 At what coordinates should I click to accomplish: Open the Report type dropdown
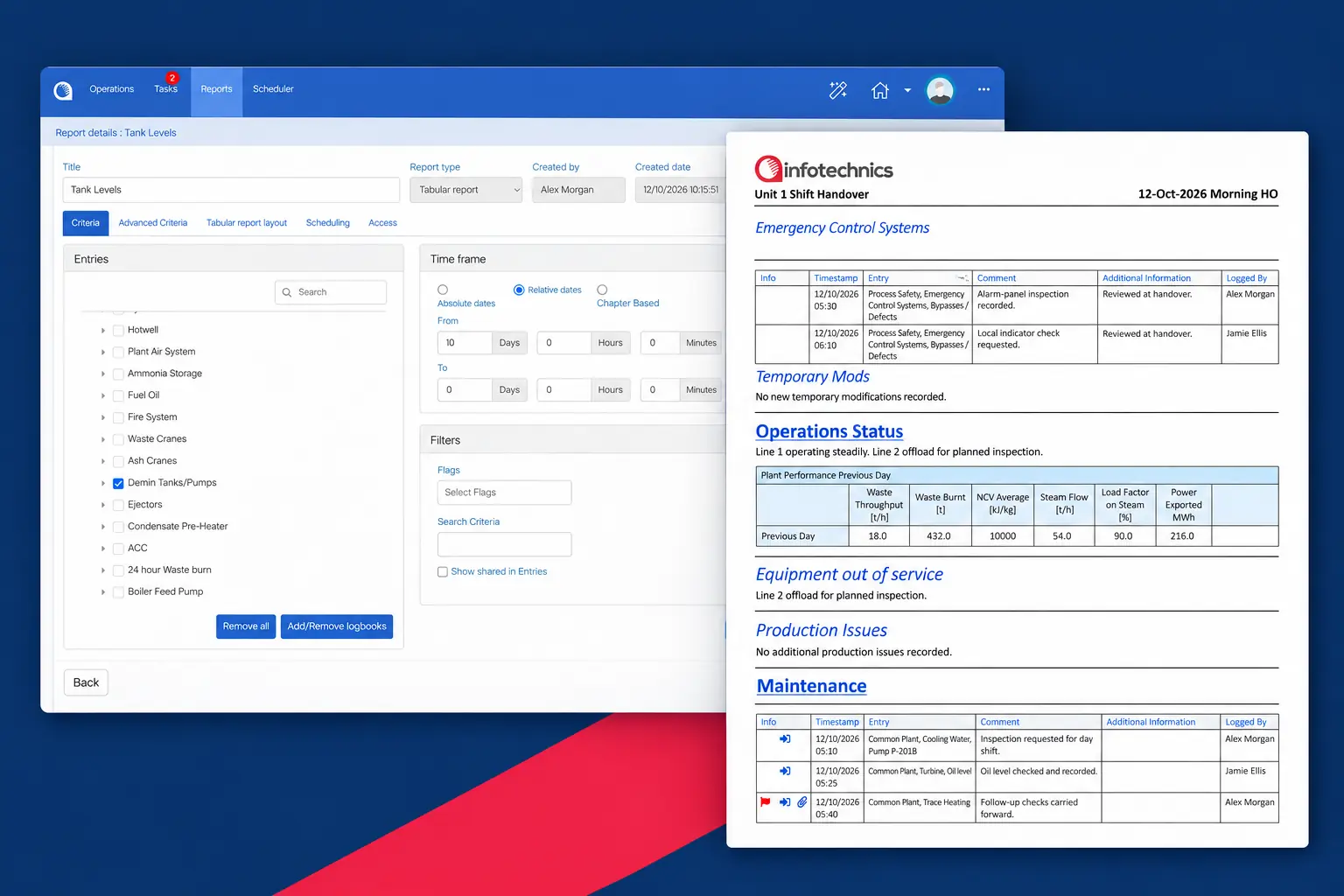coord(466,190)
